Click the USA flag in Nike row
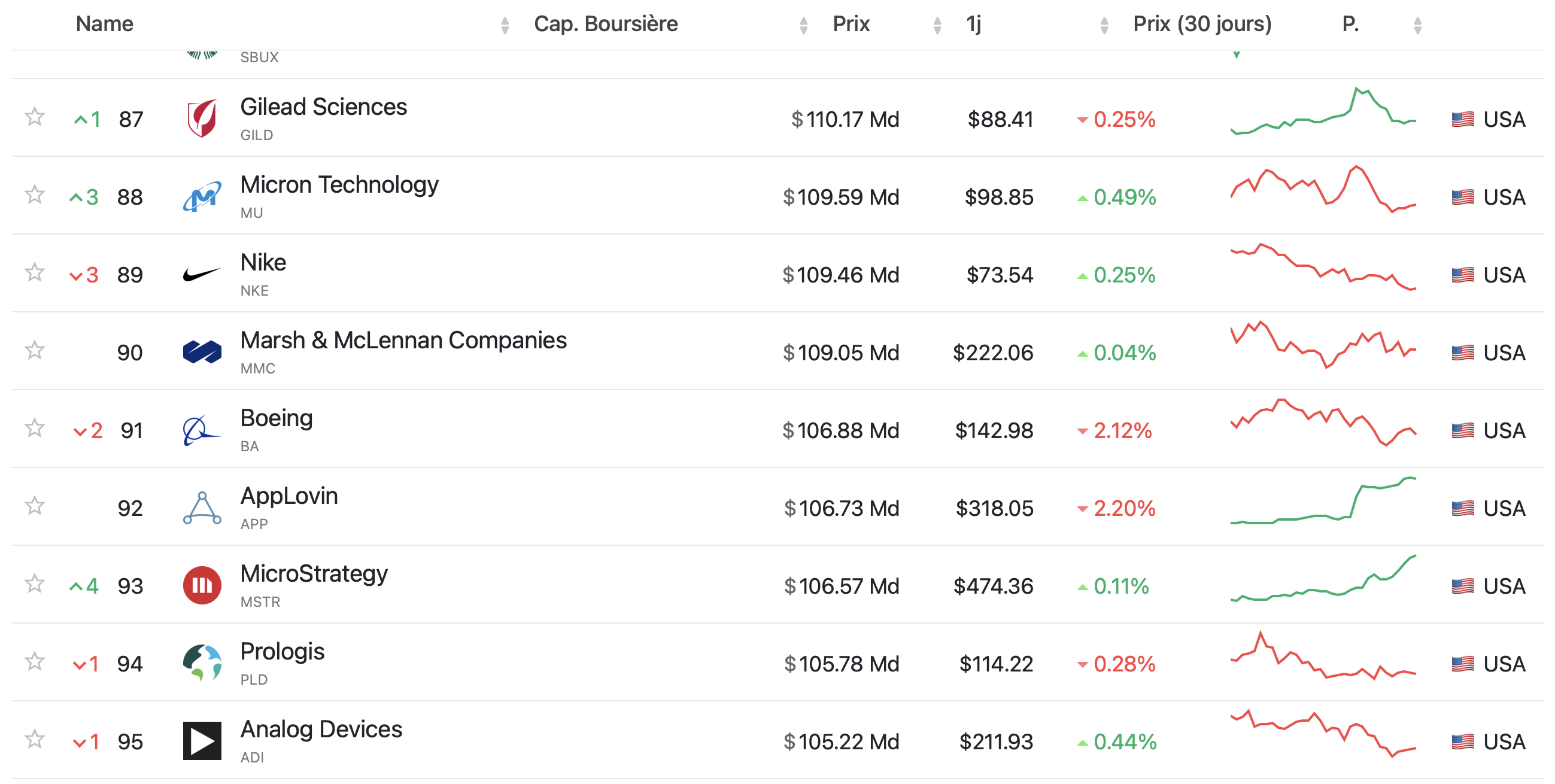The image size is (1555, 784). pyautogui.click(x=1462, y=275)
